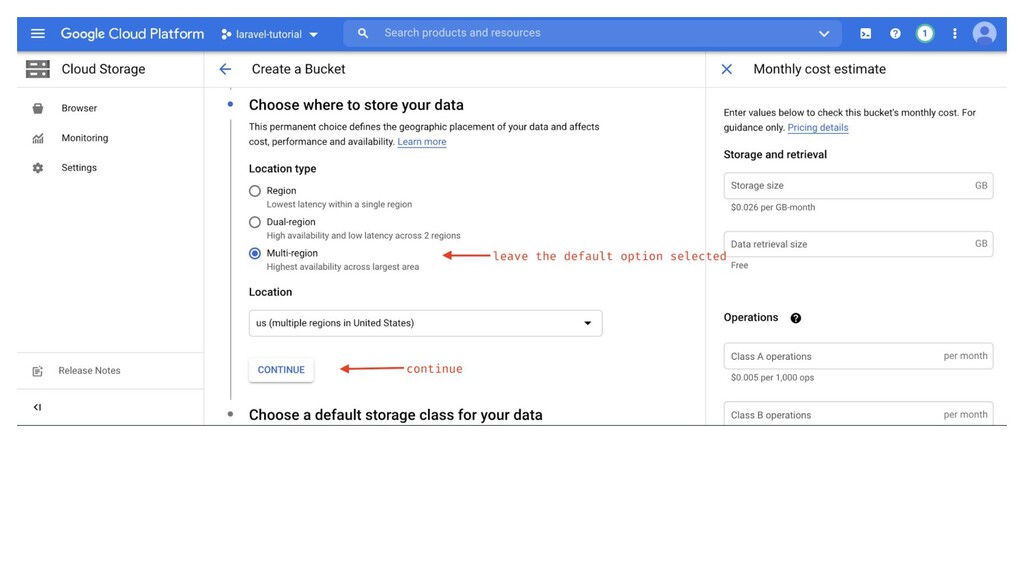Screen dimensions: 1024x576
Task: Collapse the left sidebar panel
Action: 37,407
